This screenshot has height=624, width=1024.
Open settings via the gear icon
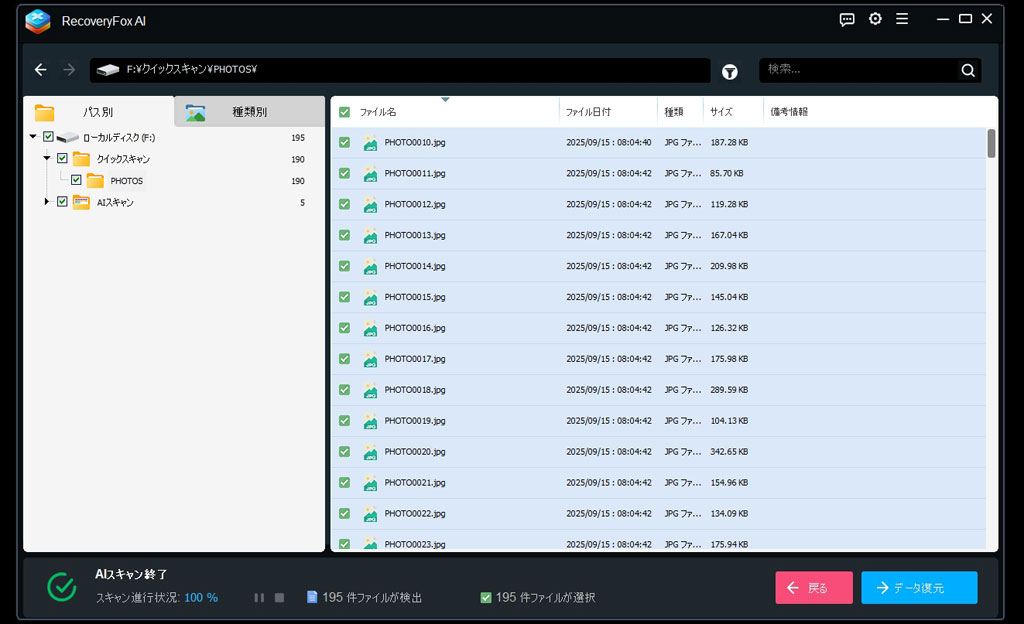875,19
